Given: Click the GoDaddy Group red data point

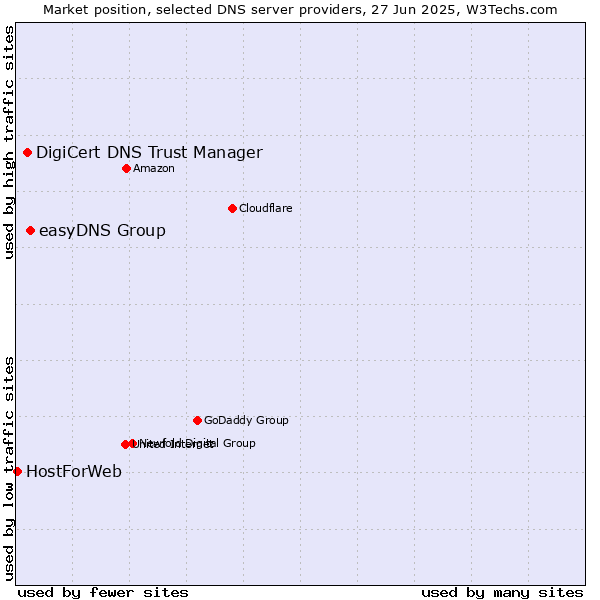Looking at the screenshot, I should click(197, 421).
